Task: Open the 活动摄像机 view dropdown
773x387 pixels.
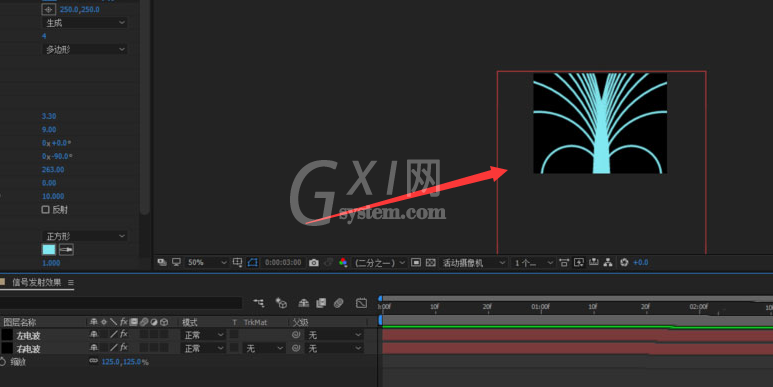Action: [473, 263]
